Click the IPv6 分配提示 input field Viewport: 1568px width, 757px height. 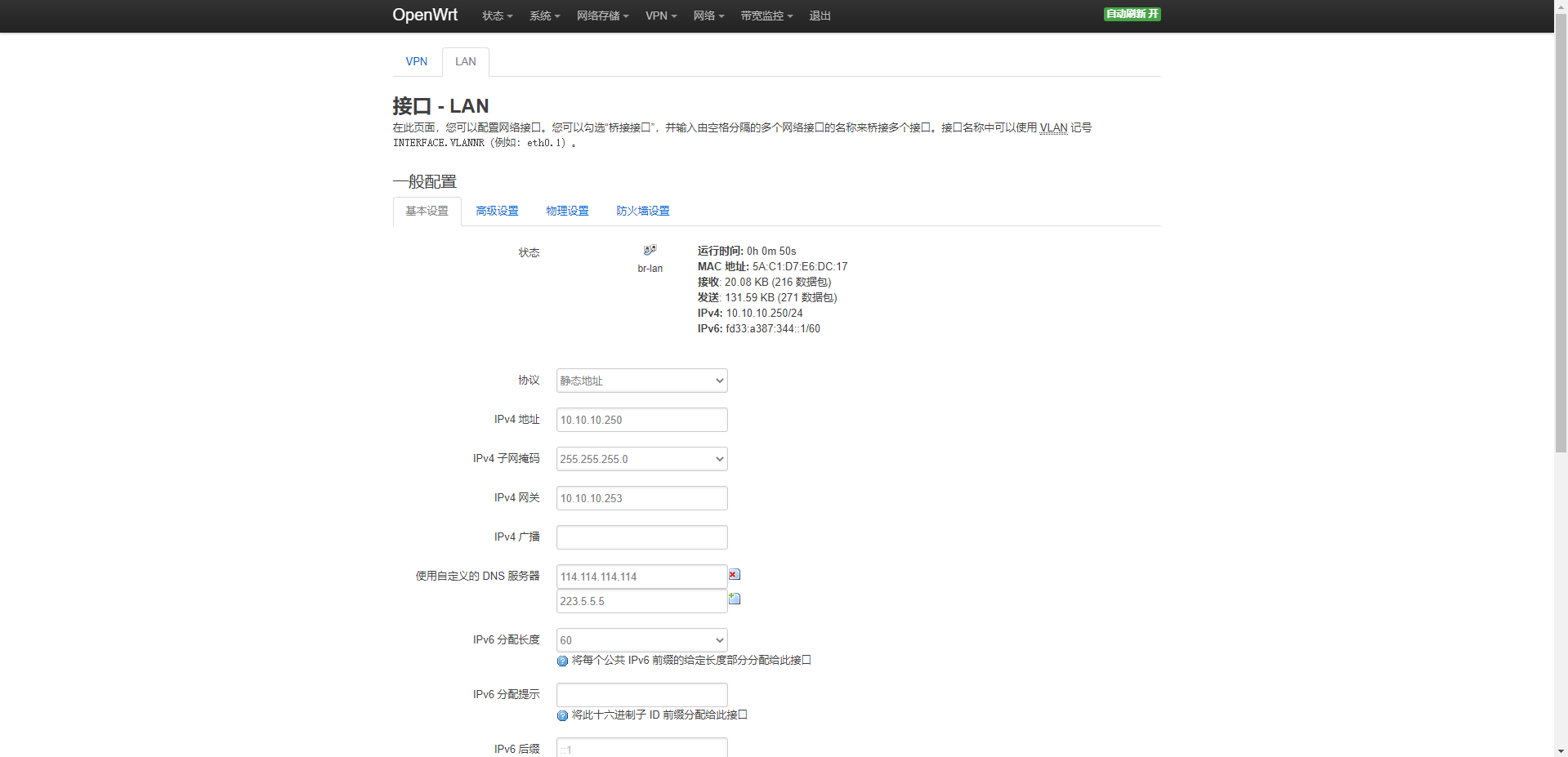point(642,695)
